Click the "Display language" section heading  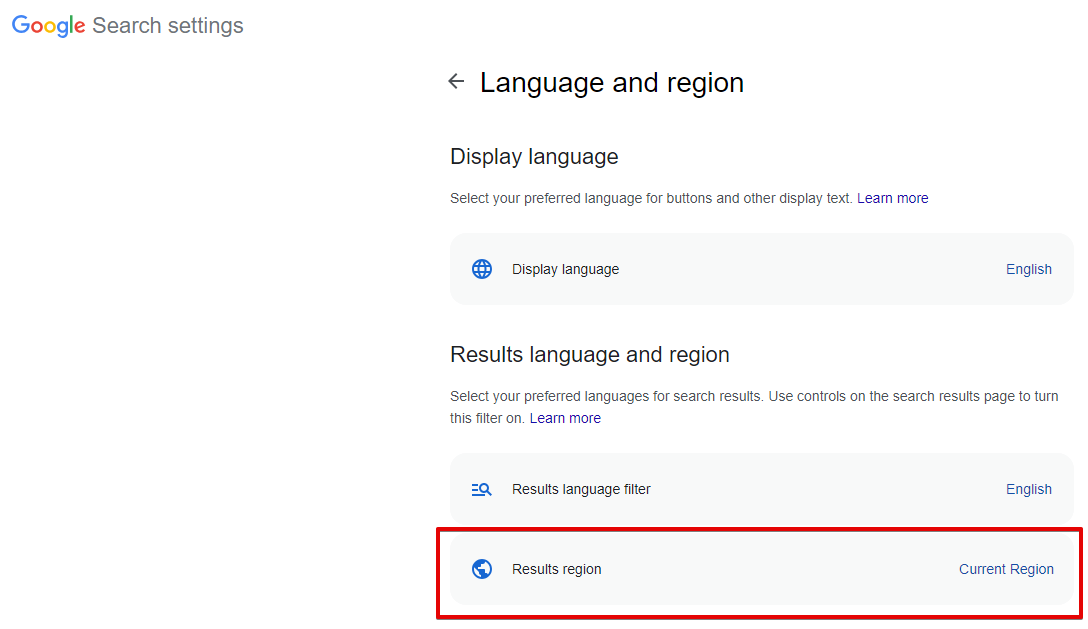click(534, 156)
